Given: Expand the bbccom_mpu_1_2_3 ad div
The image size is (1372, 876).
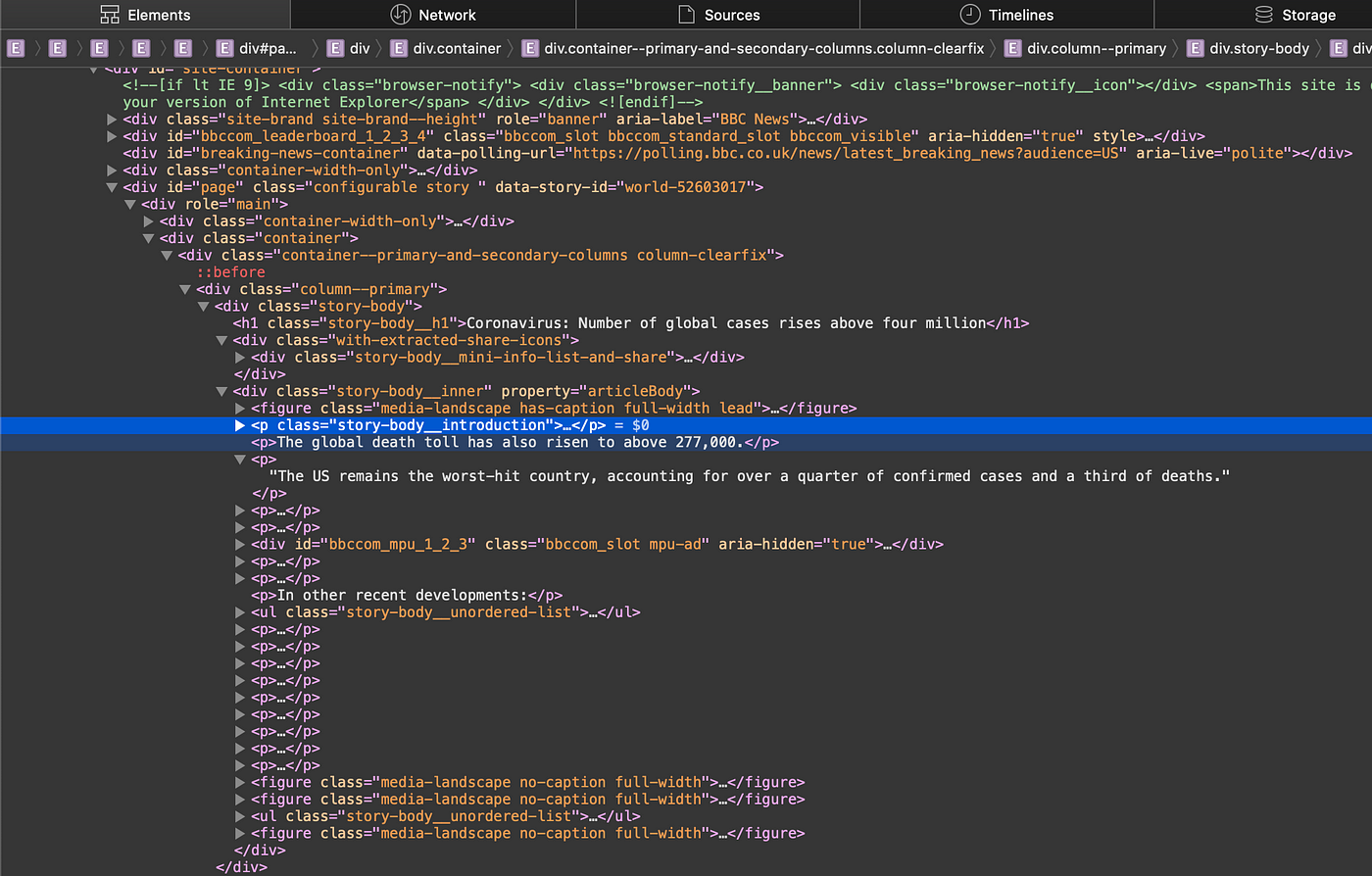Looking at the screenshot, I should 240,544.
